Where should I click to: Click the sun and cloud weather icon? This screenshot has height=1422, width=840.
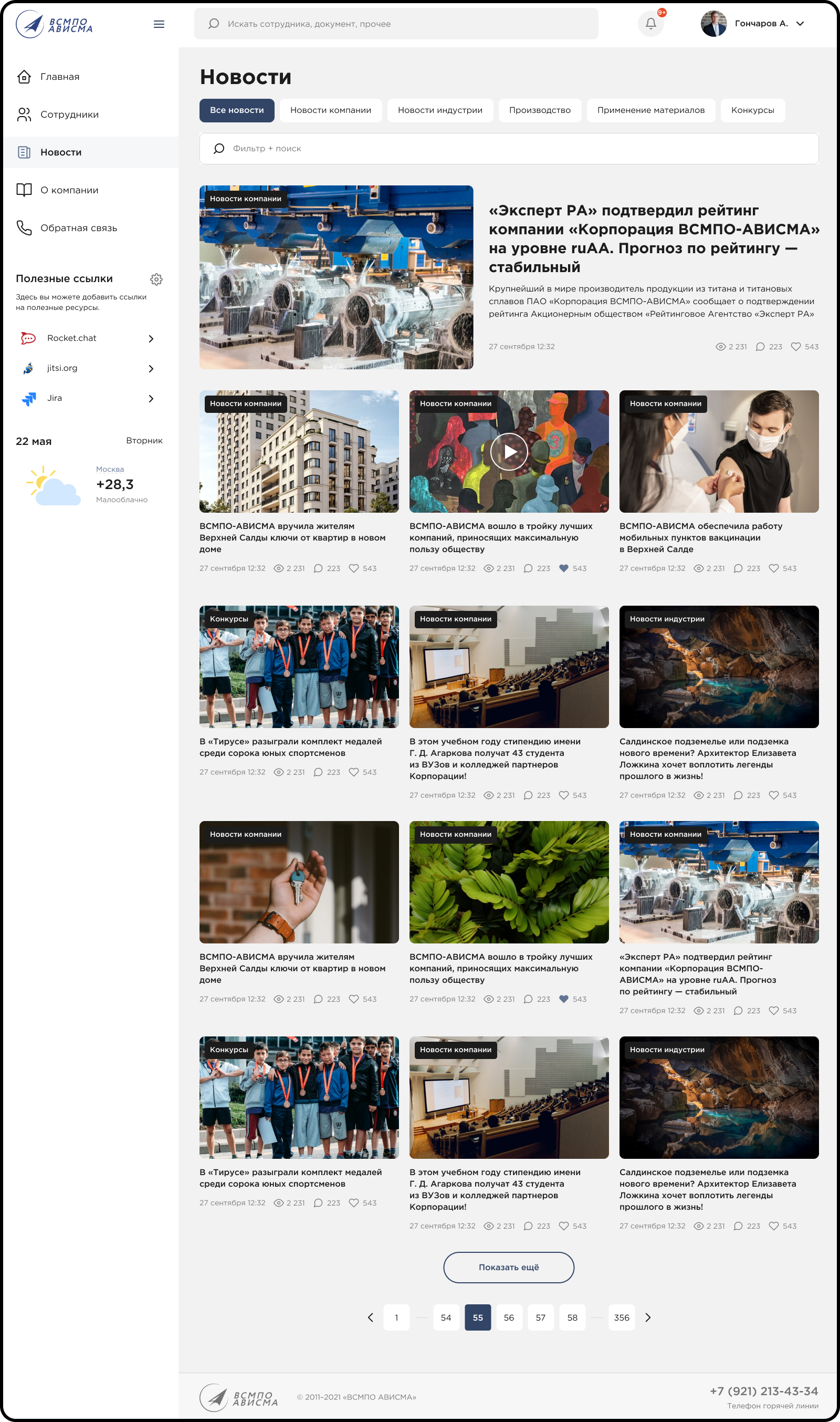point(53,485)
